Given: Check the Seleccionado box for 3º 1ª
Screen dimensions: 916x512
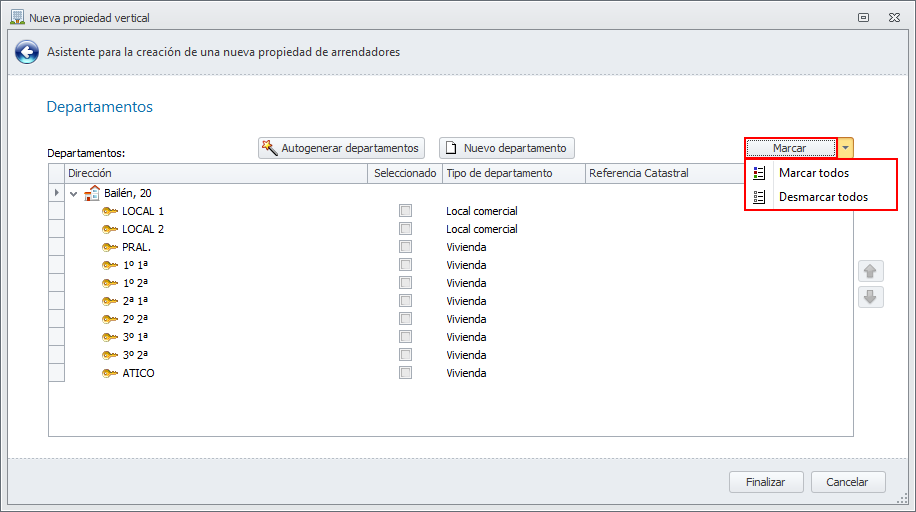Looking at the screenshot, I should pos(405,337).
